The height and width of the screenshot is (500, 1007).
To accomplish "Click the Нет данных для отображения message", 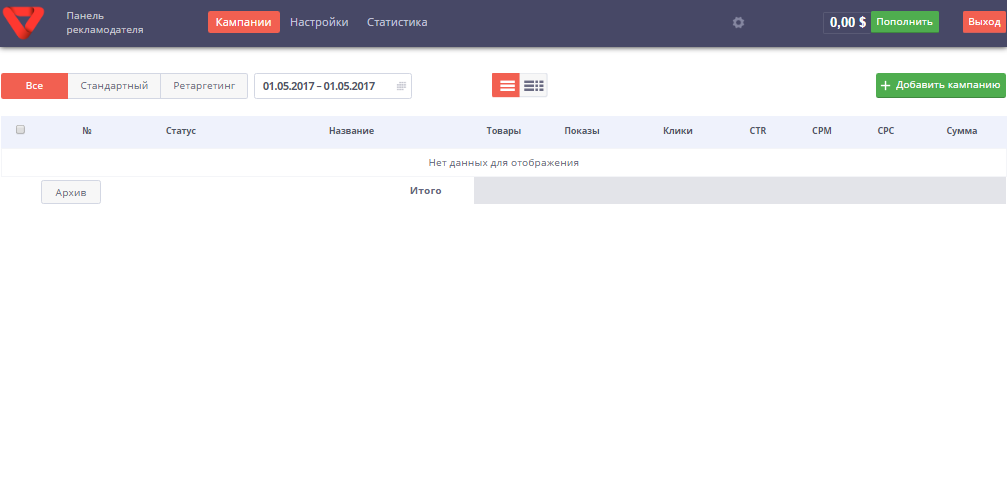I will coord(504,163).
